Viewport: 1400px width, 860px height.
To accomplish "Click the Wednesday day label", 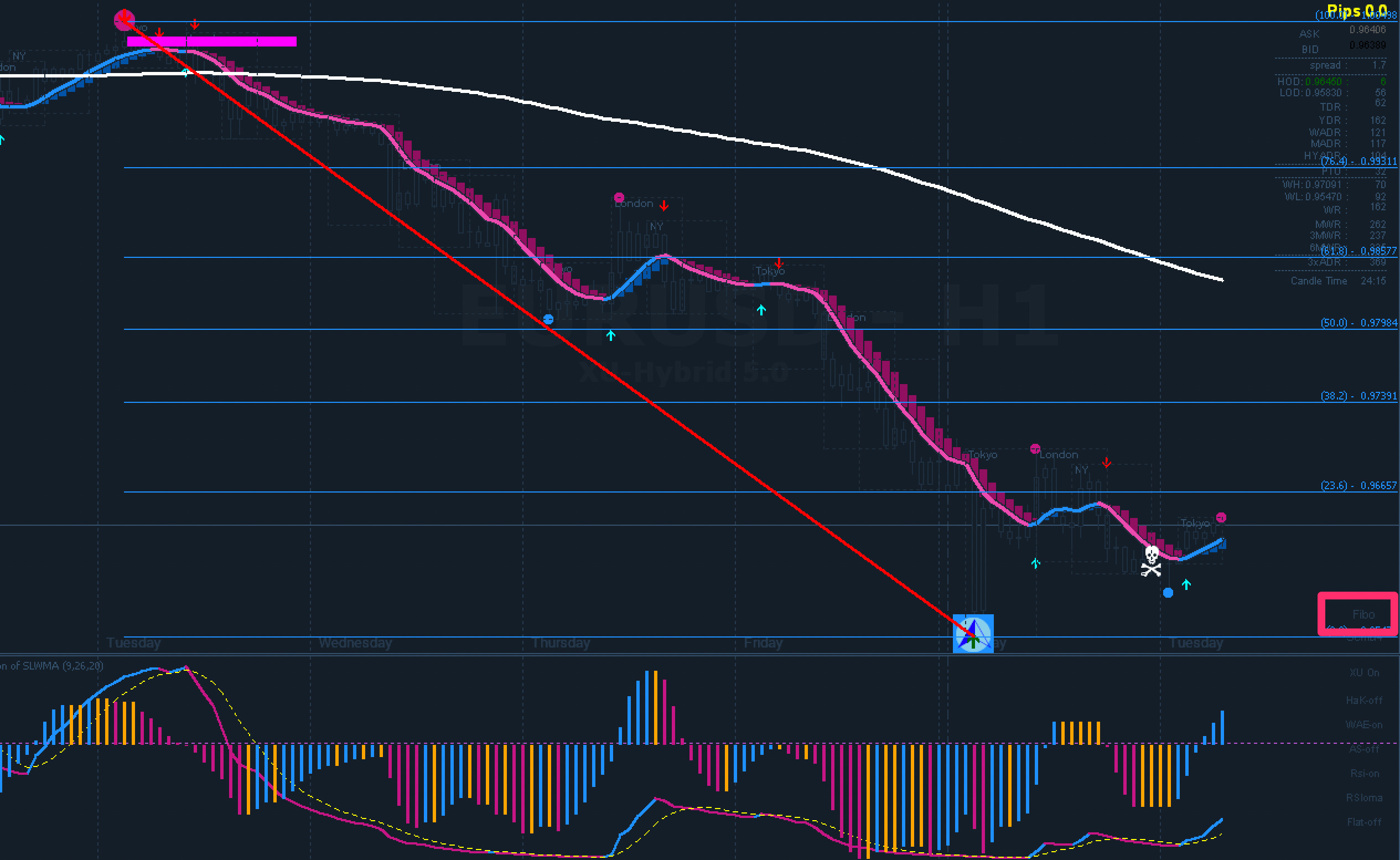I will click(x=355, y=643).
